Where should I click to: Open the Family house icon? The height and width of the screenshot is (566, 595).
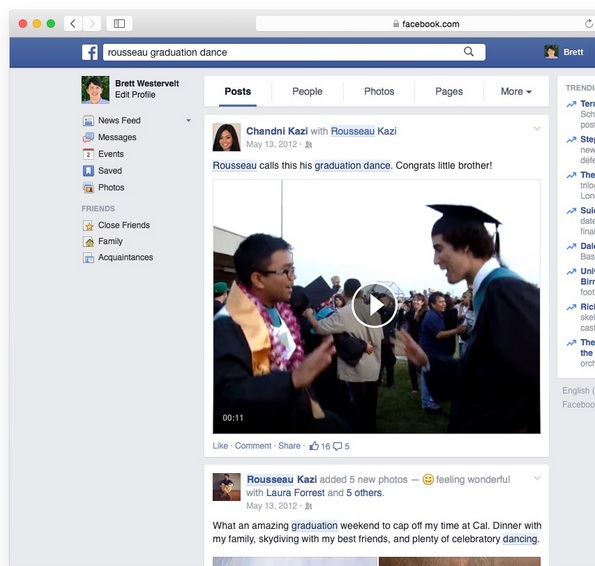click(x=88, y=242)
